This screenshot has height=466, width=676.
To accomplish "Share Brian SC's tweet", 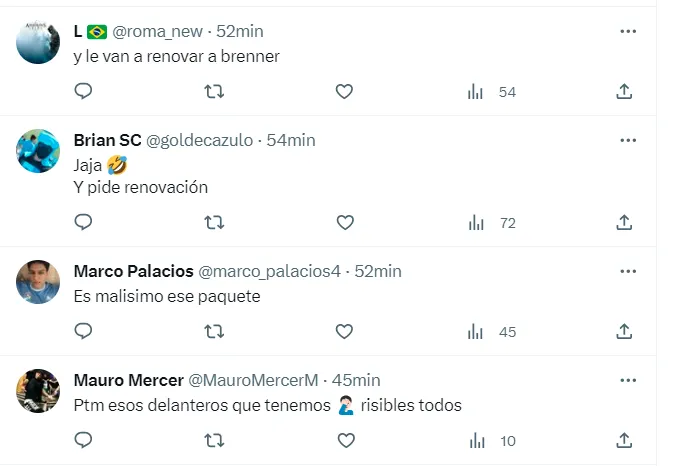I will pyautogui.click(x=624, y=222).
